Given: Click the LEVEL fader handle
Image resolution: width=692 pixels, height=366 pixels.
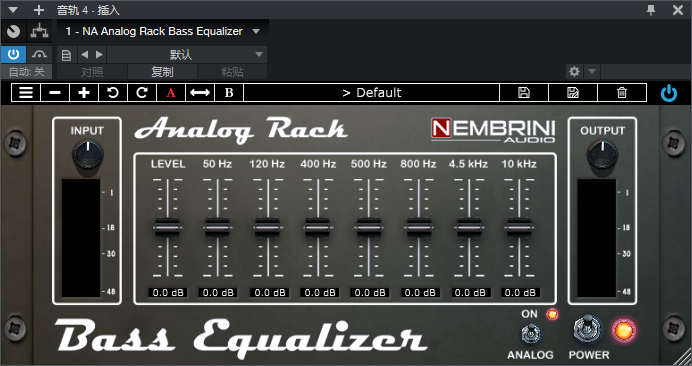Looking at the screenshot, I should coord(167,227).
